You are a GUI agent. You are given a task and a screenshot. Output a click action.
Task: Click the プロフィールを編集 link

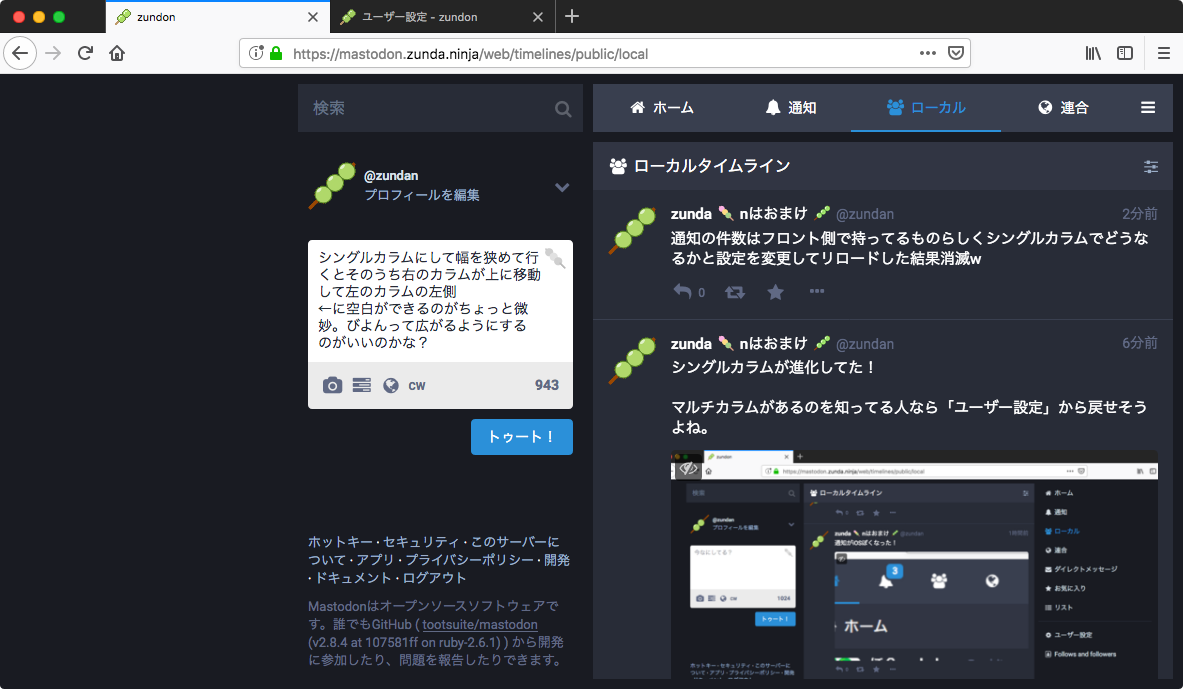[x=422, y=195]
